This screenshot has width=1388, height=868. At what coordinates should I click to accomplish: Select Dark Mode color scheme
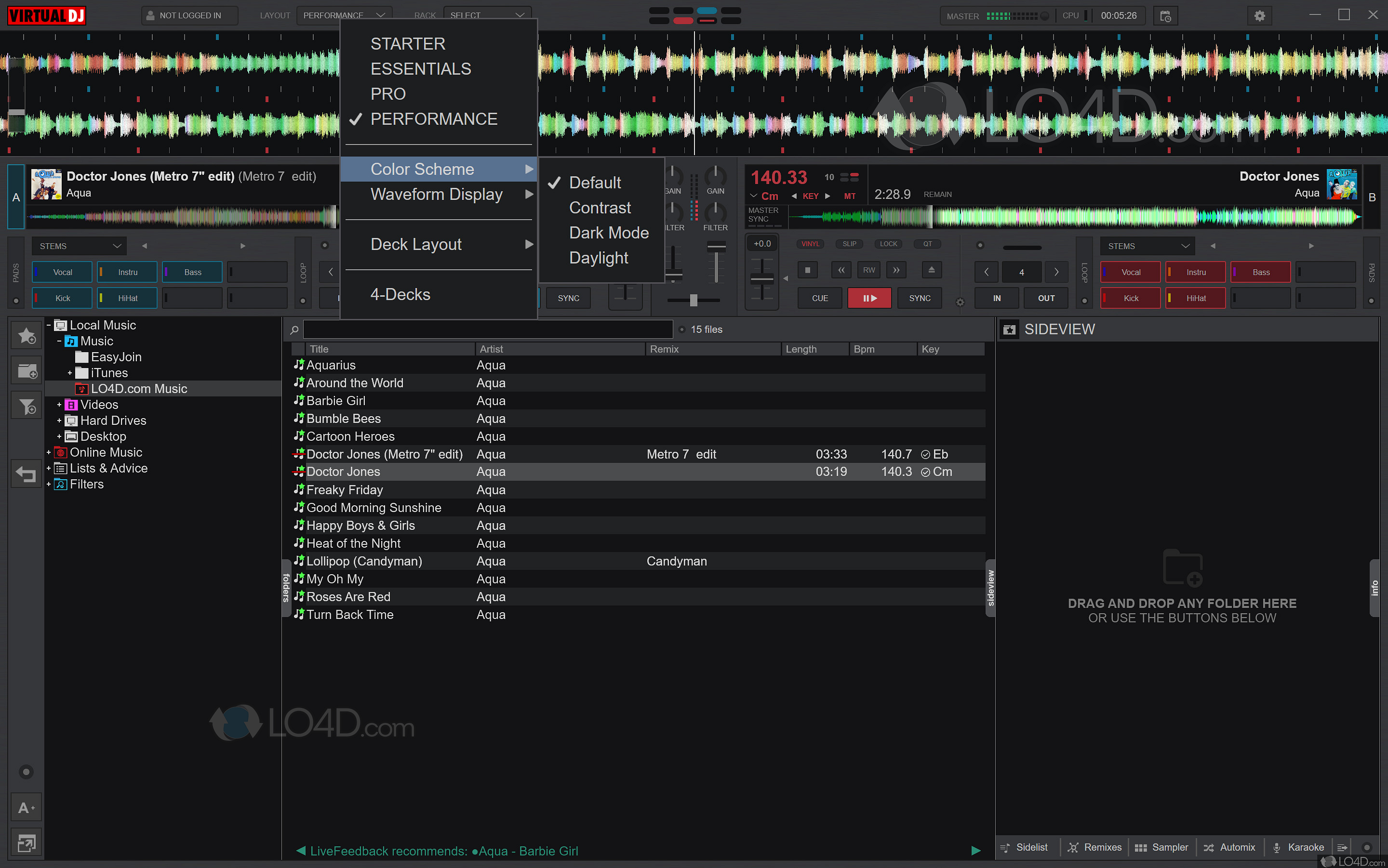coord(609,233)
